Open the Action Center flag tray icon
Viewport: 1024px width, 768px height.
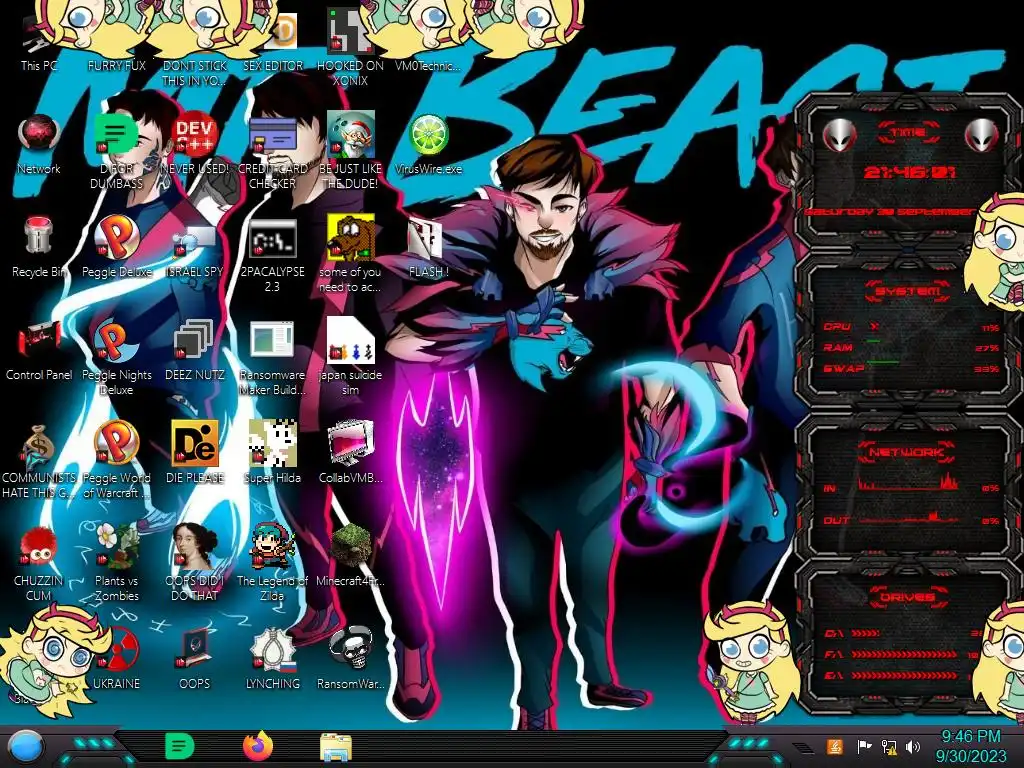(x=864, y=746)
